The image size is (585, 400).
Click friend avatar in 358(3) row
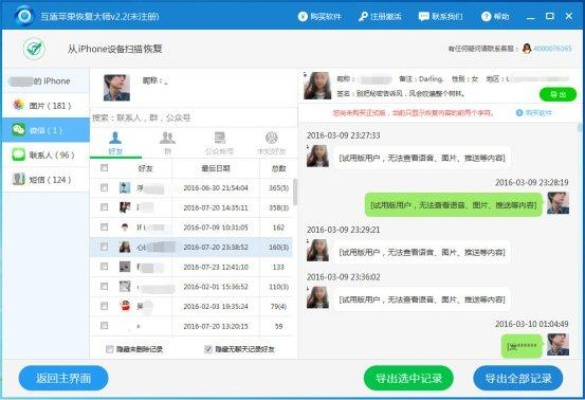click(125, 207)
